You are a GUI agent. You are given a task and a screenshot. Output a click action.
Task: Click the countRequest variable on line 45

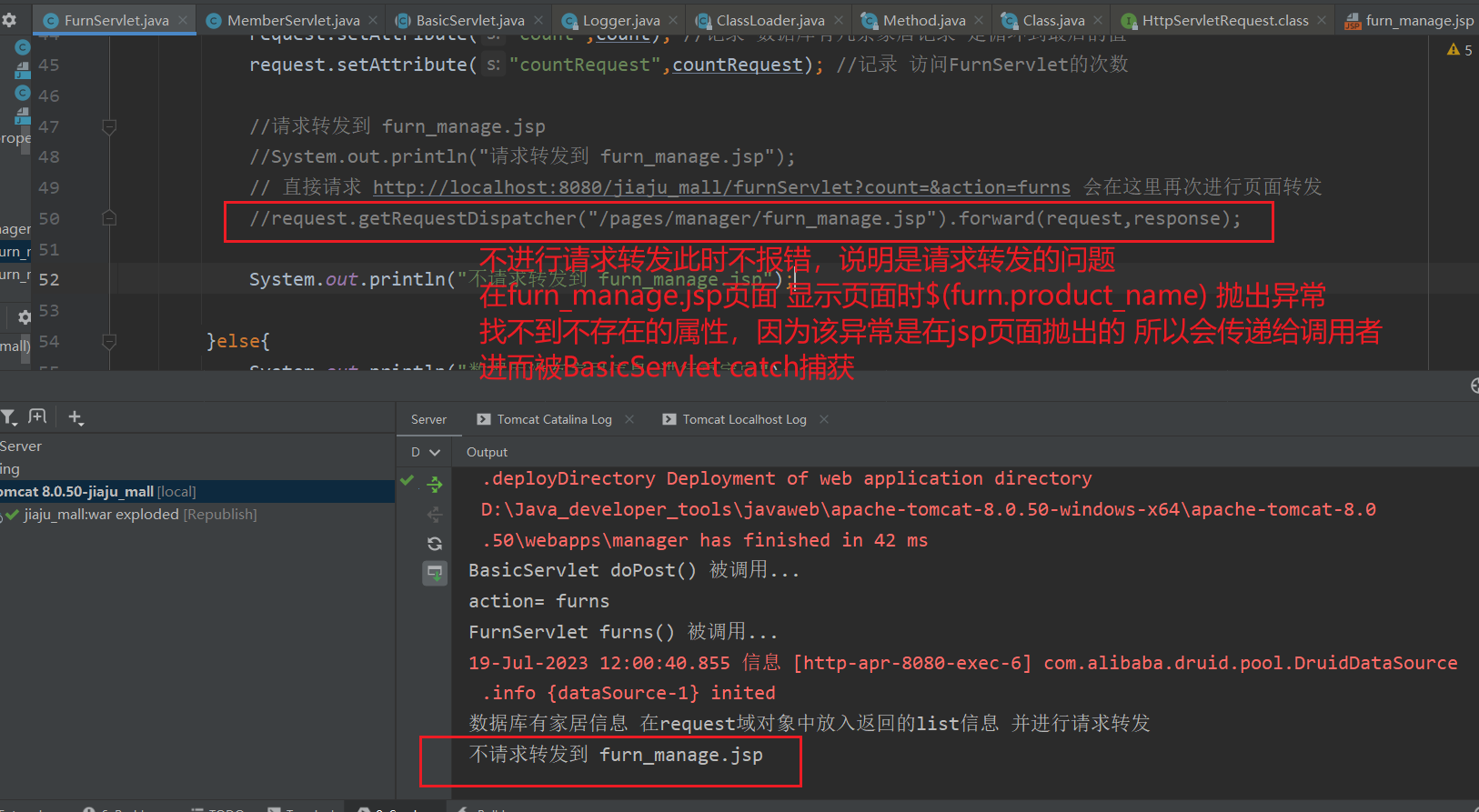[738, 65]
